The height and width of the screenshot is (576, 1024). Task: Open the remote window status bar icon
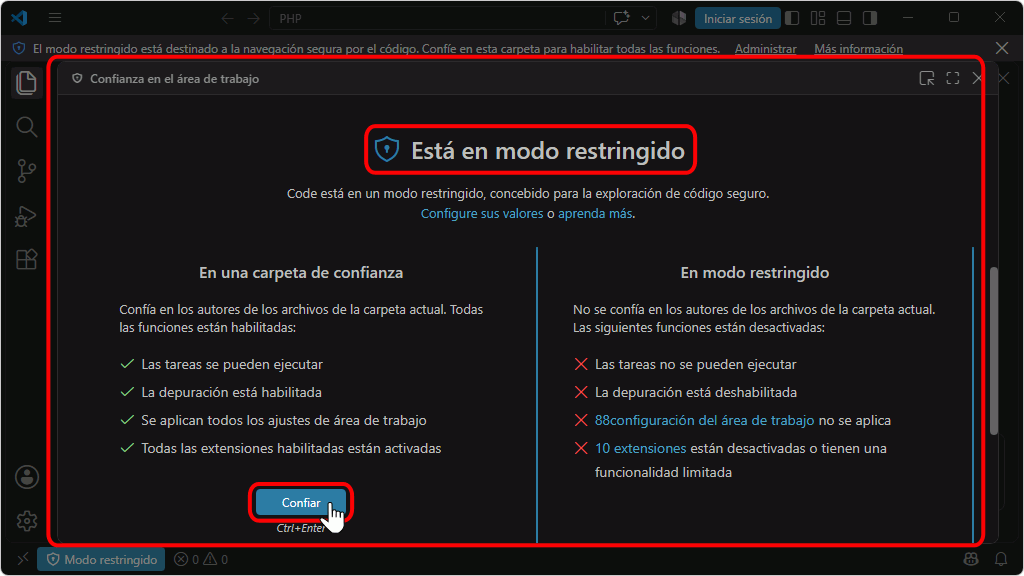point(23,560)
